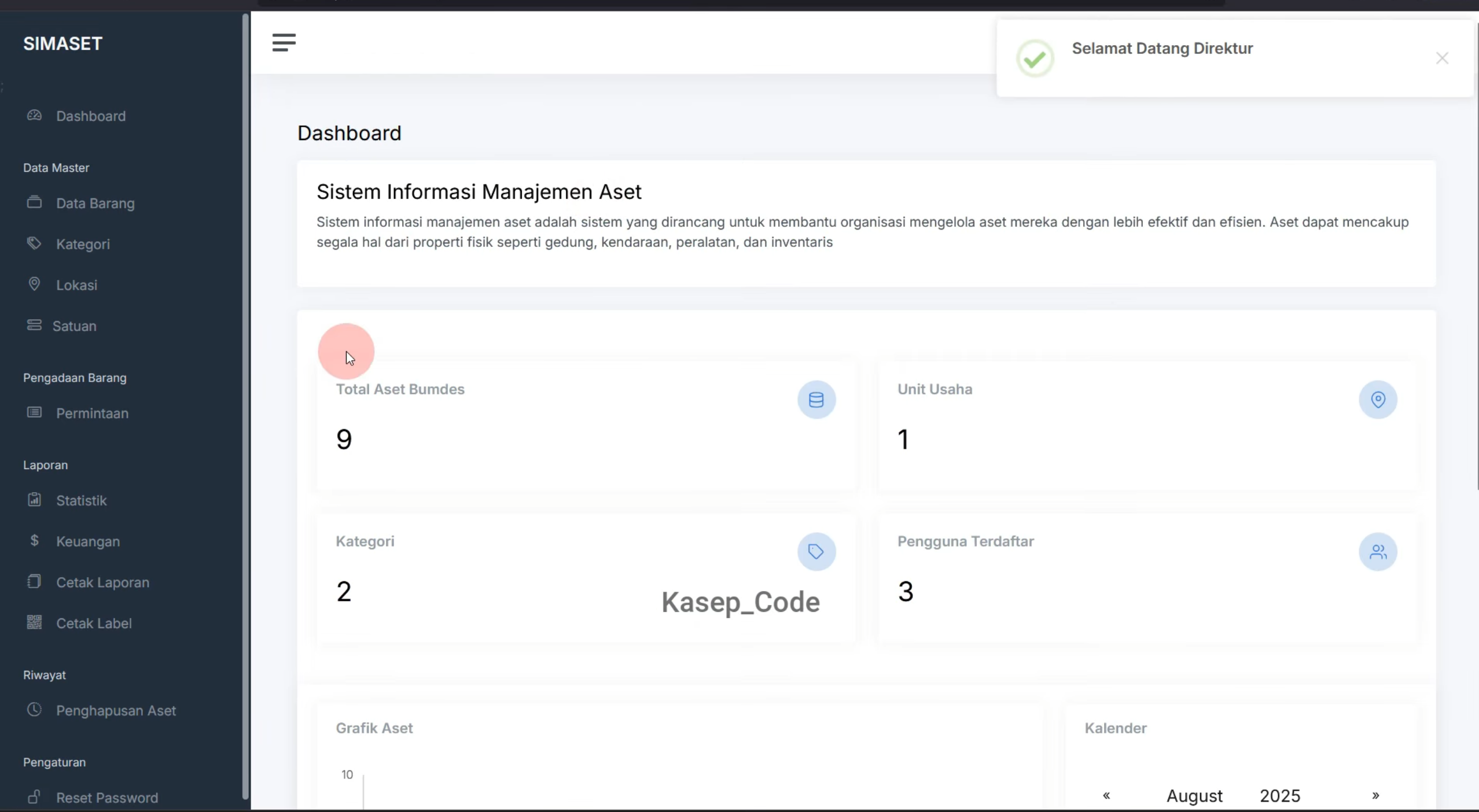The height and width of the screenshot is (812, 1479).
Task: Click the Statistik chart icon
Action: click(34, 500)
